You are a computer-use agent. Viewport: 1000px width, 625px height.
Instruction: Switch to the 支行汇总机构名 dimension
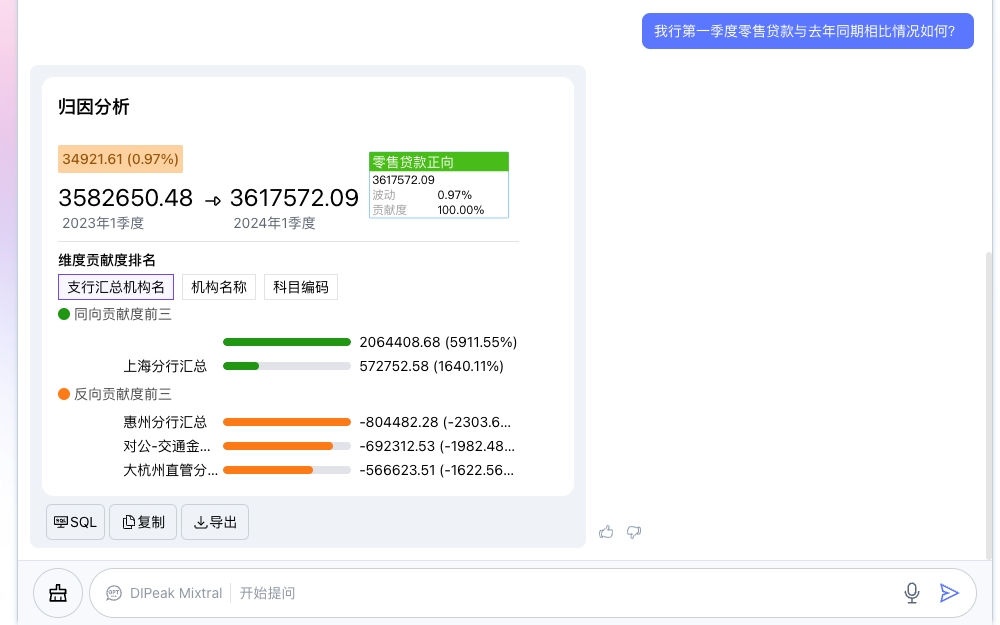pyautogui.click(x=116, y=287)
